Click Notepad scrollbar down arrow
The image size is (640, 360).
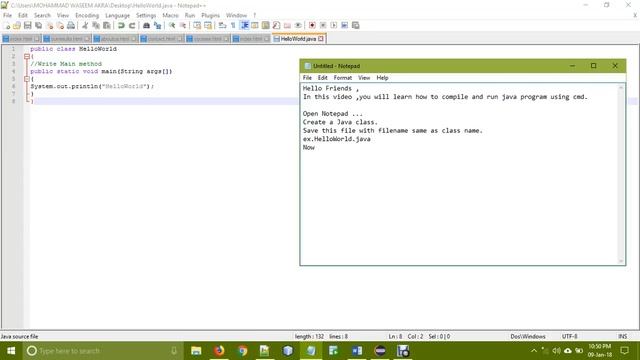(x=621, y=261)
